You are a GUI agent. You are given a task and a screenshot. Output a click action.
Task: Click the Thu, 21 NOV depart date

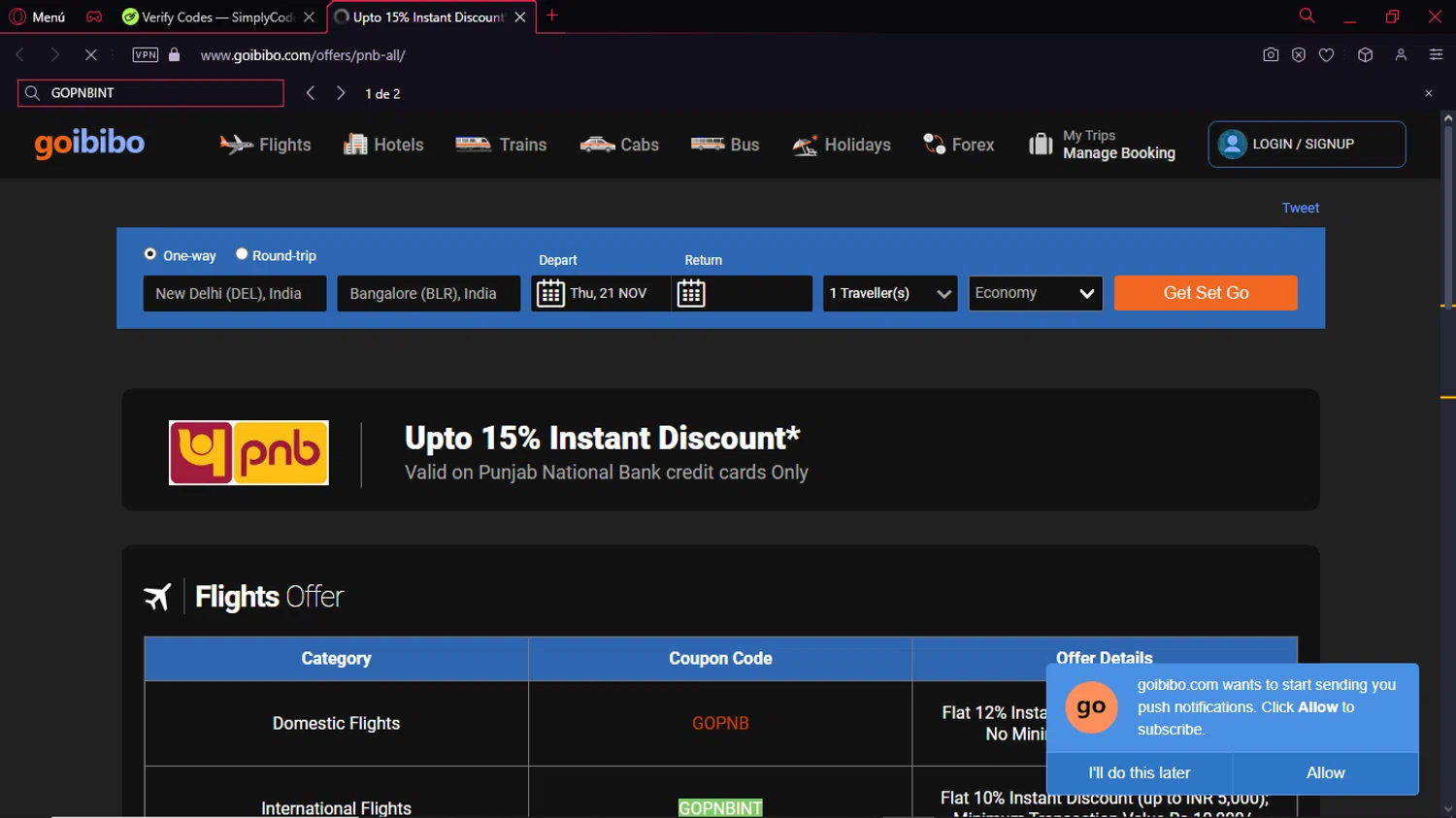pos(609,293)
